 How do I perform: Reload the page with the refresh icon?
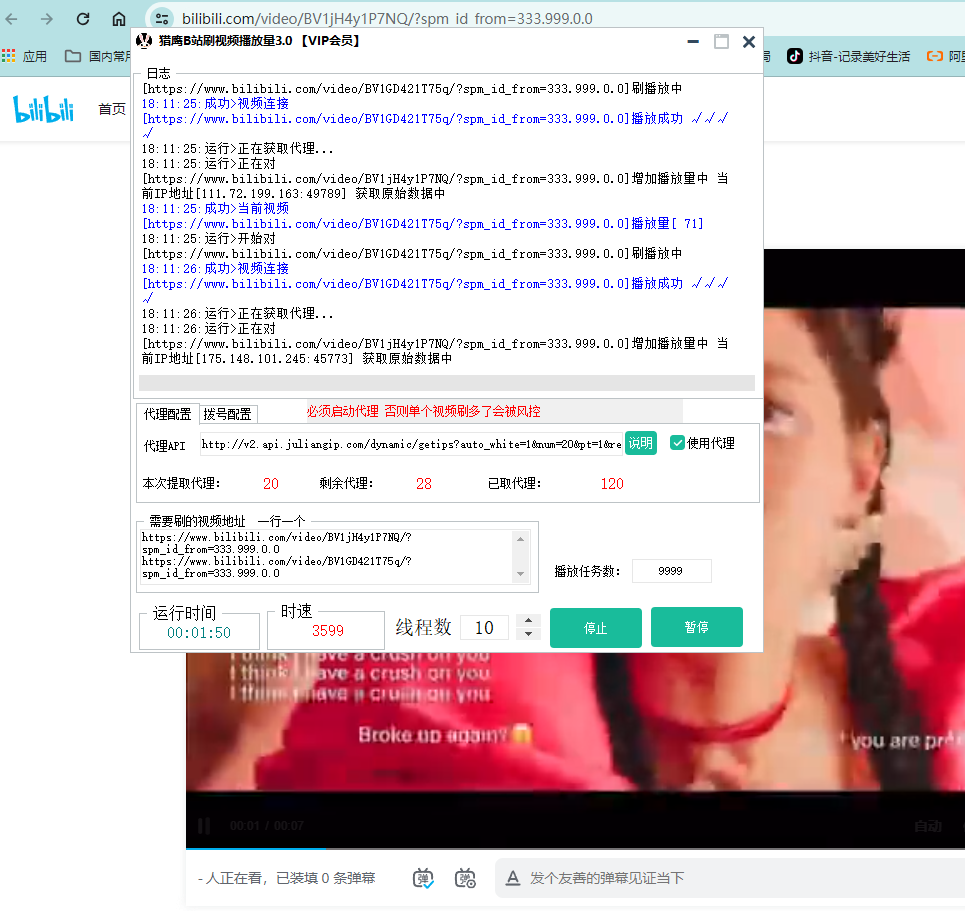[83, 19]
